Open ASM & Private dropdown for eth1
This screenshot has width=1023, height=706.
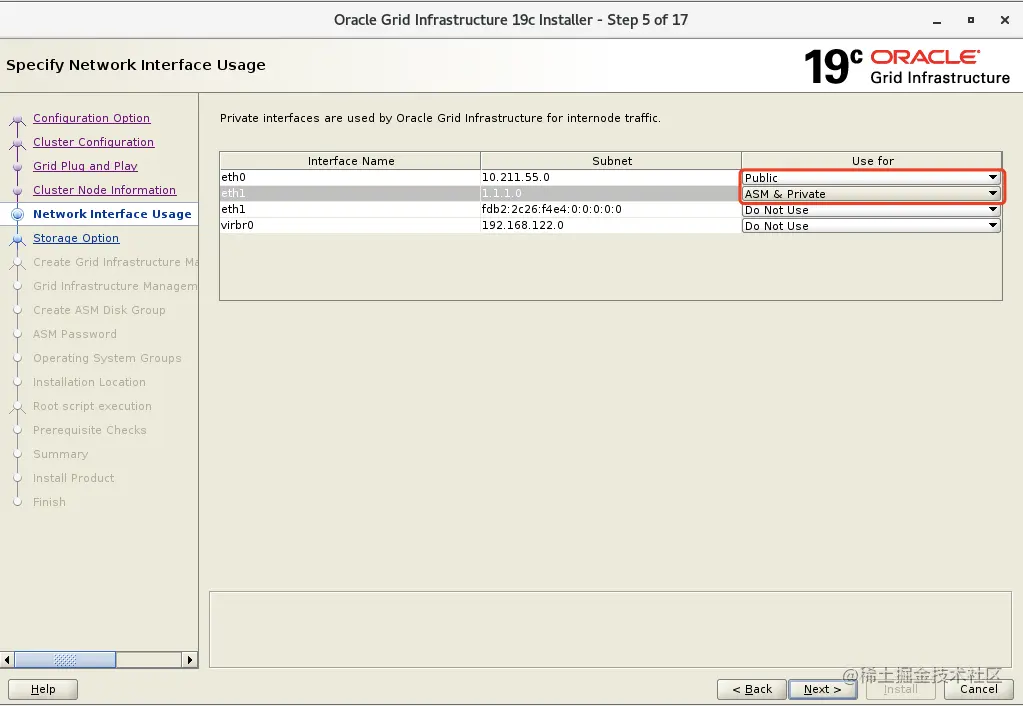871,194
